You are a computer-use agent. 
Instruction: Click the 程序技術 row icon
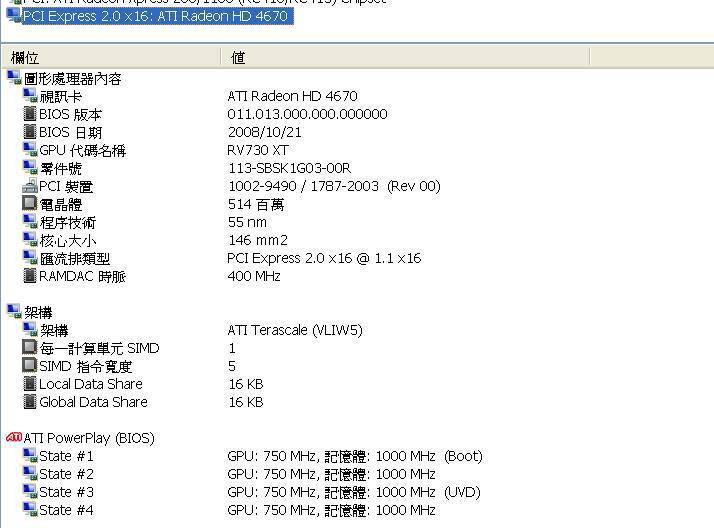30,222
